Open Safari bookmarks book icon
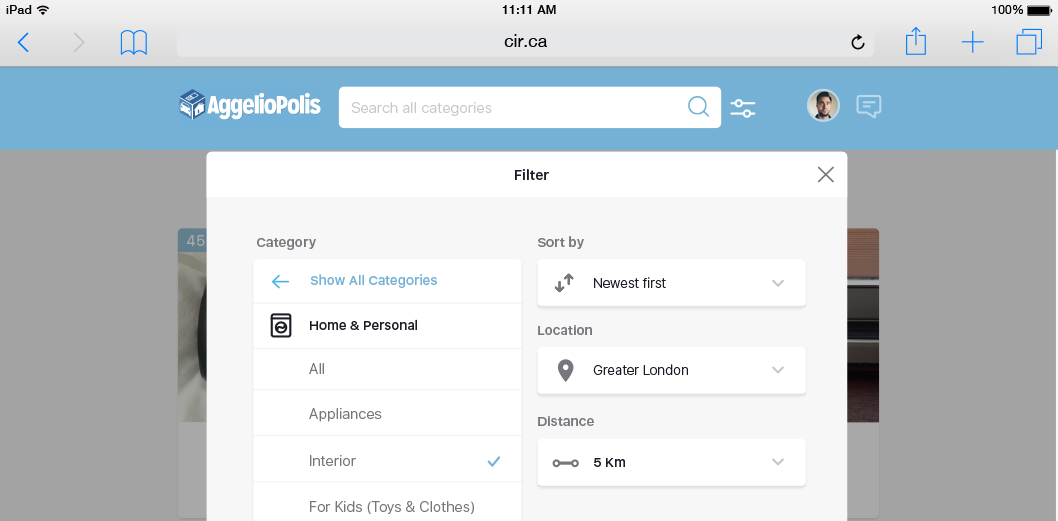The height and width of the screenshot is (521, 1058). pyautogui.click(x=134, y=43)
